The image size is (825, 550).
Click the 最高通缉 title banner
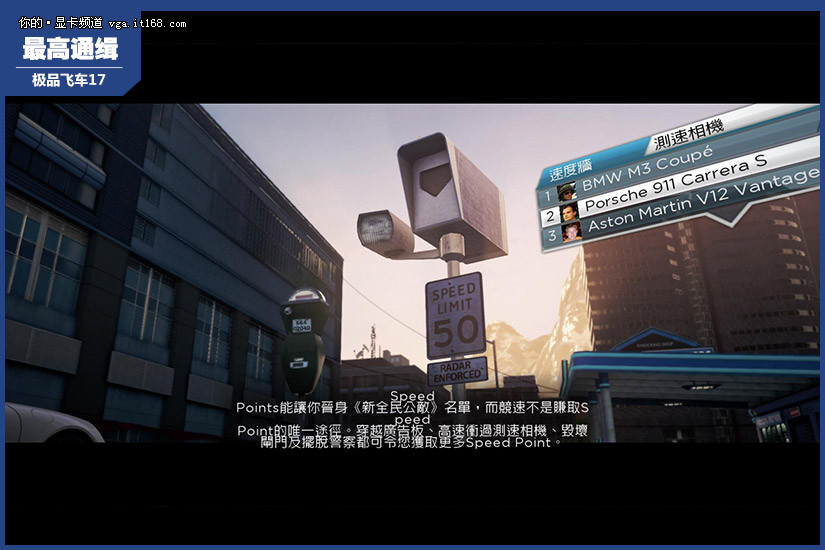tap(70, 49)
